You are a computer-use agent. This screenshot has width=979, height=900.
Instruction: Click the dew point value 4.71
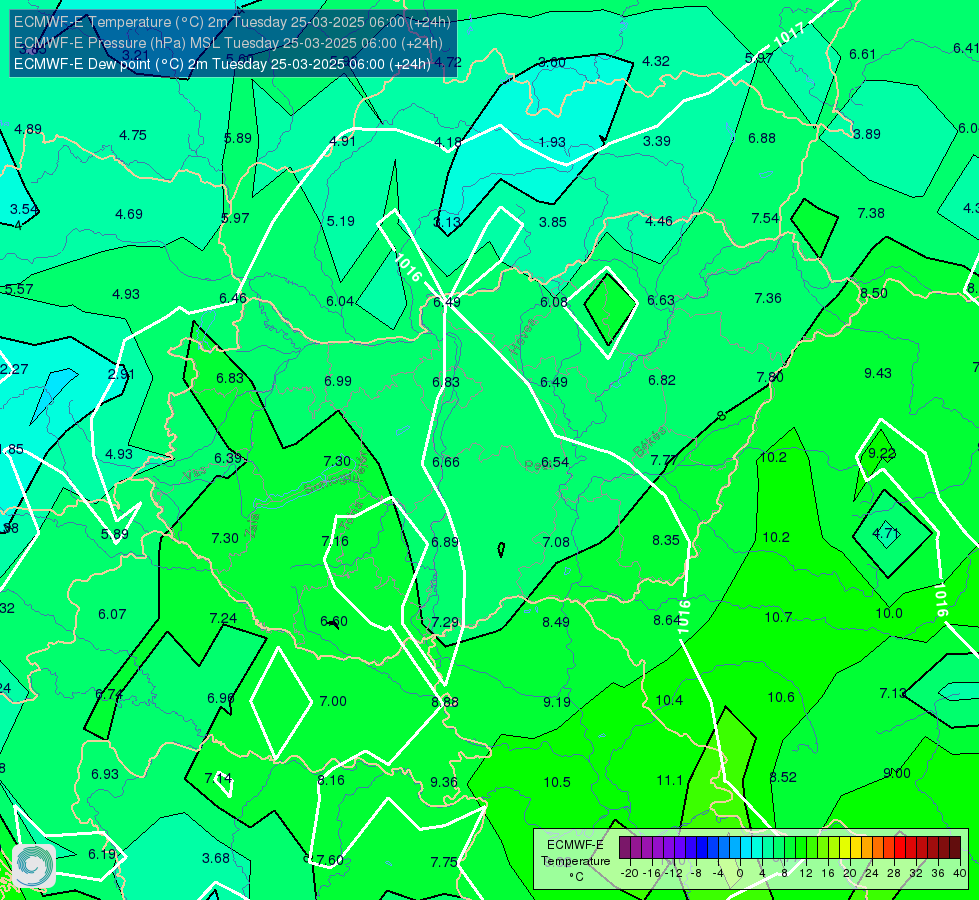(x=885, y=533)
